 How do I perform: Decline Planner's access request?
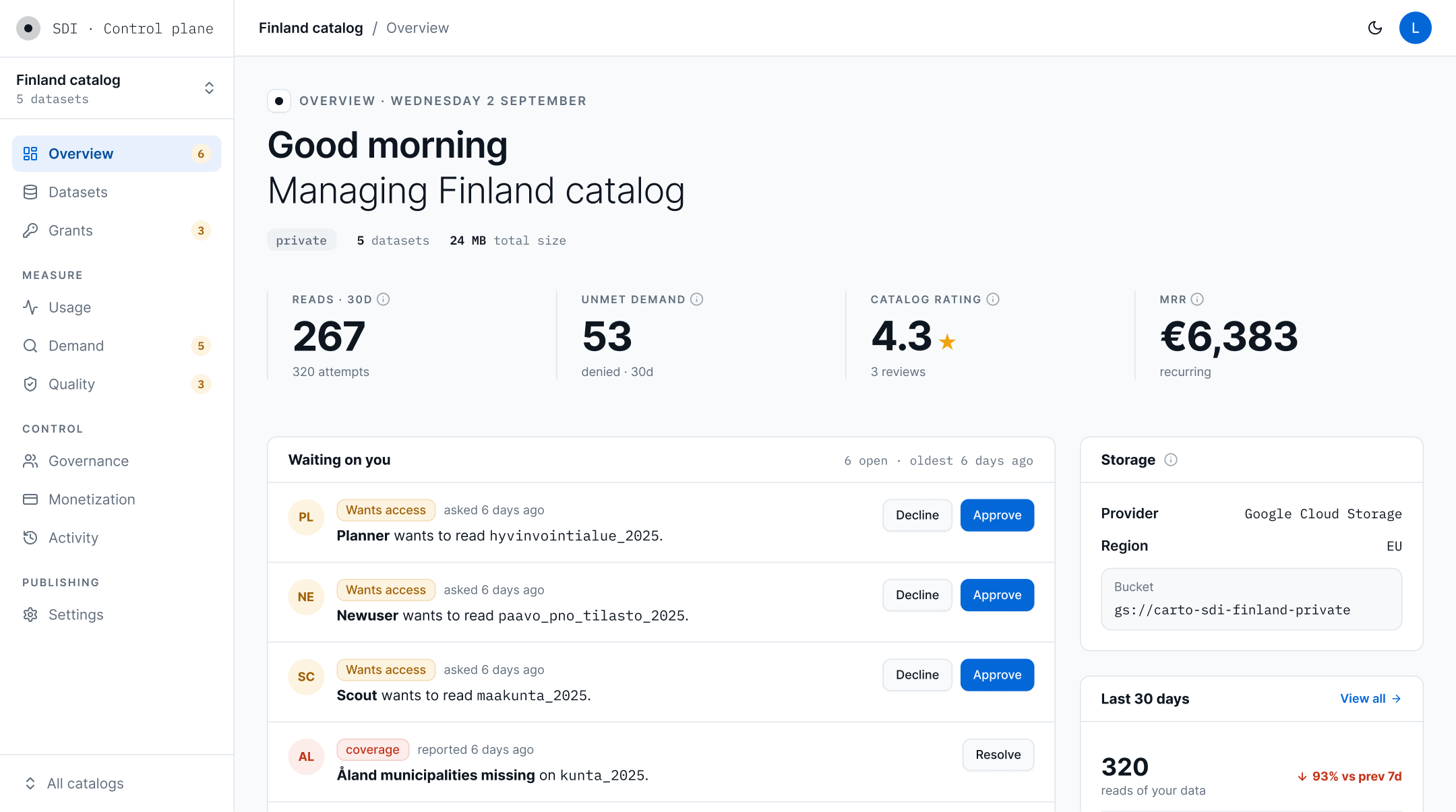click(x=917, y=515)
